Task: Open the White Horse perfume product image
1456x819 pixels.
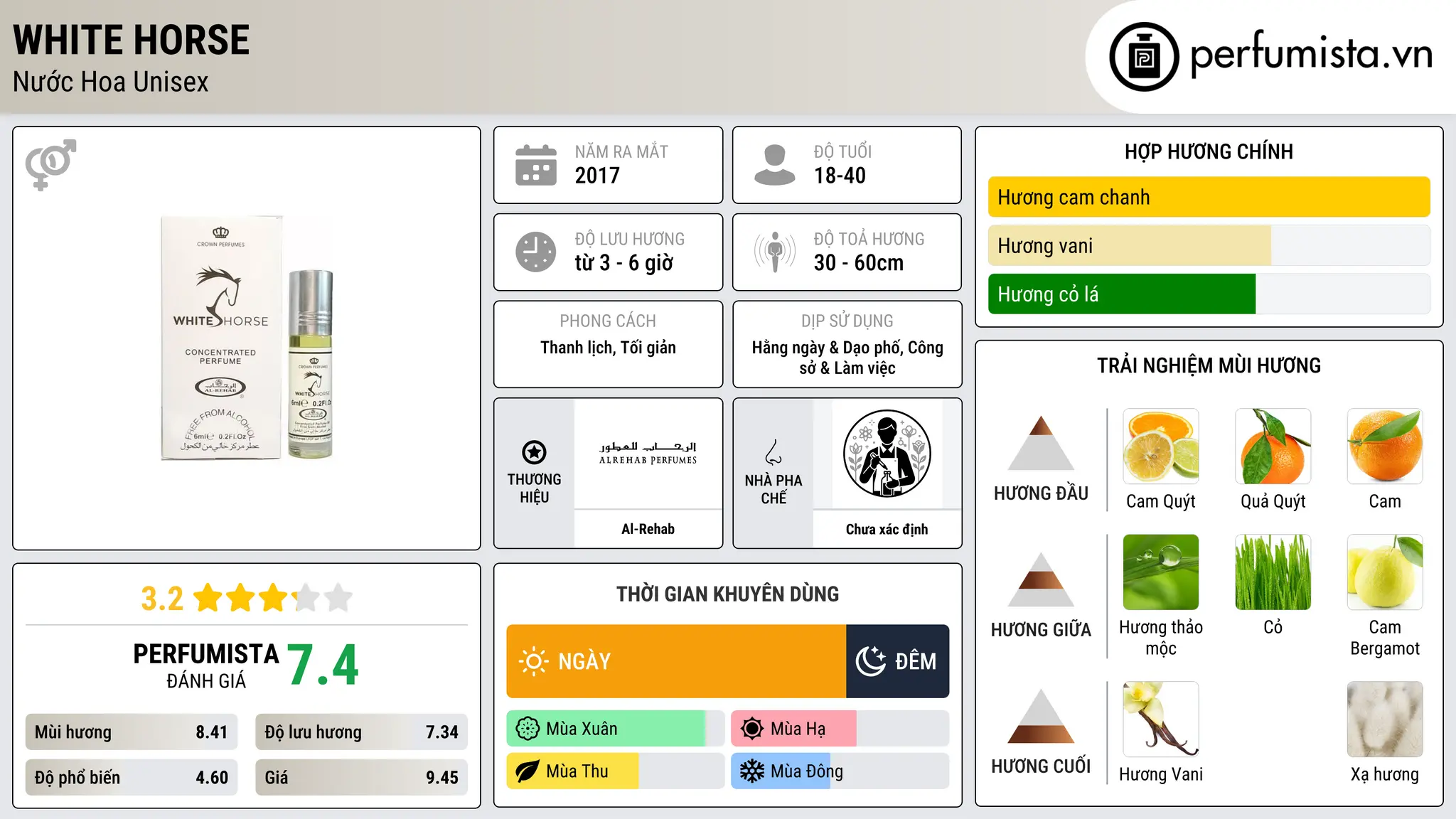Action: coord(247,338)
